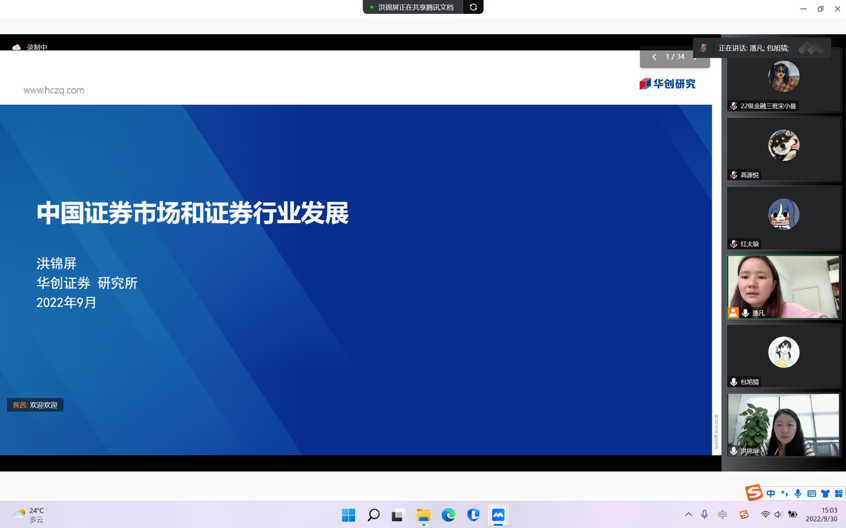Open taskbar search magnifier

click(373, 515)
